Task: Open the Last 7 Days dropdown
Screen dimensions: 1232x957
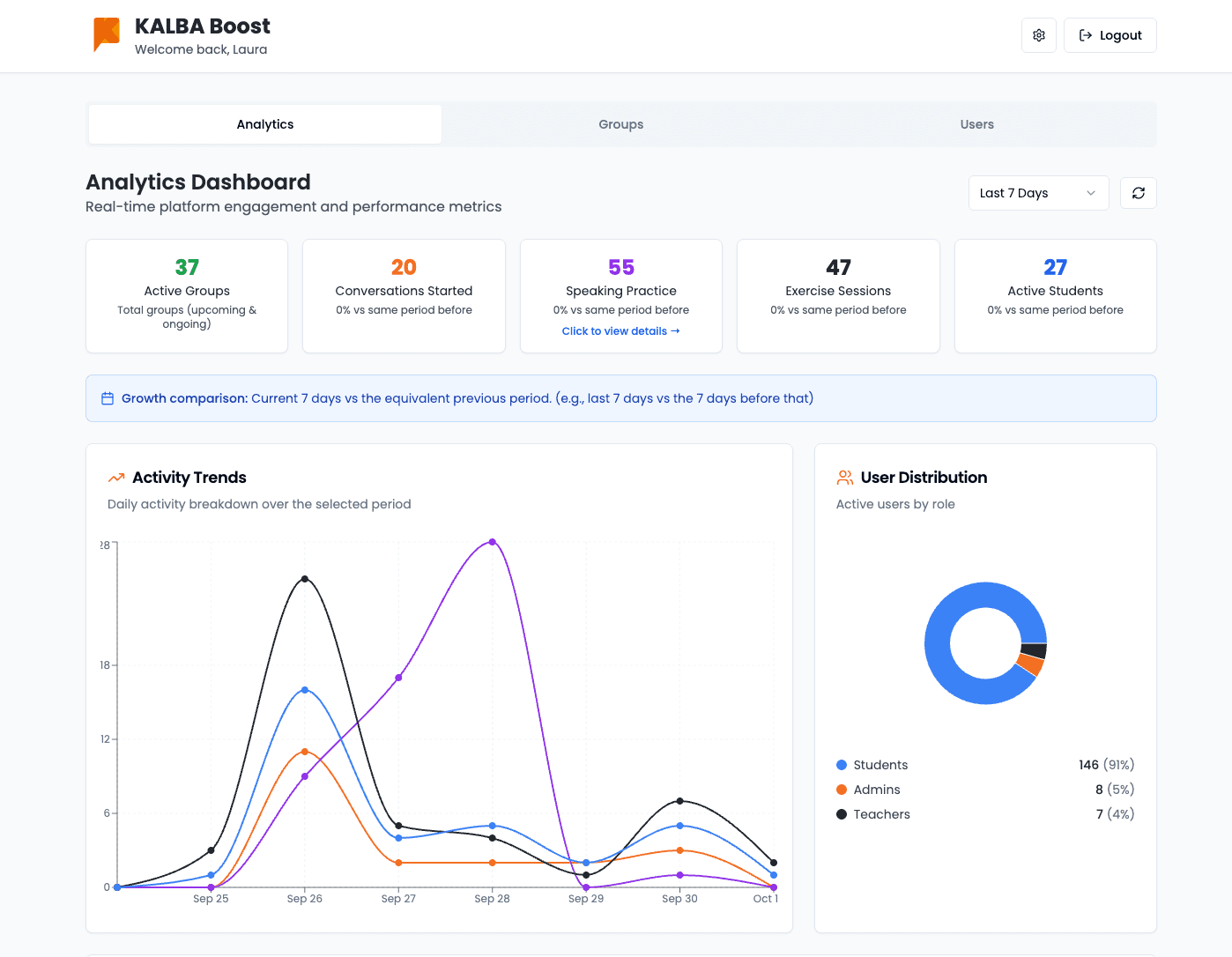Action: (x=1037, y=193)
